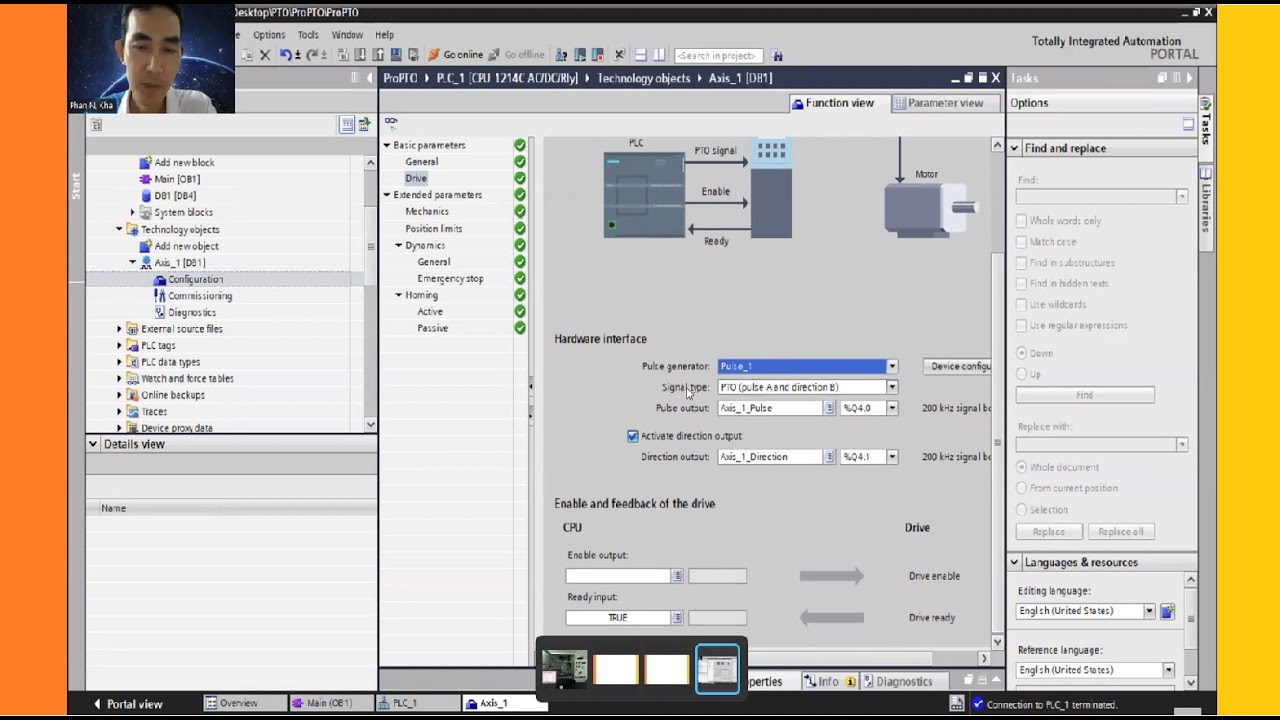Viewport: 1280px width, 720px height.
Task: Click the Delete X icon in toolbar
Action: tap(265, 55)
